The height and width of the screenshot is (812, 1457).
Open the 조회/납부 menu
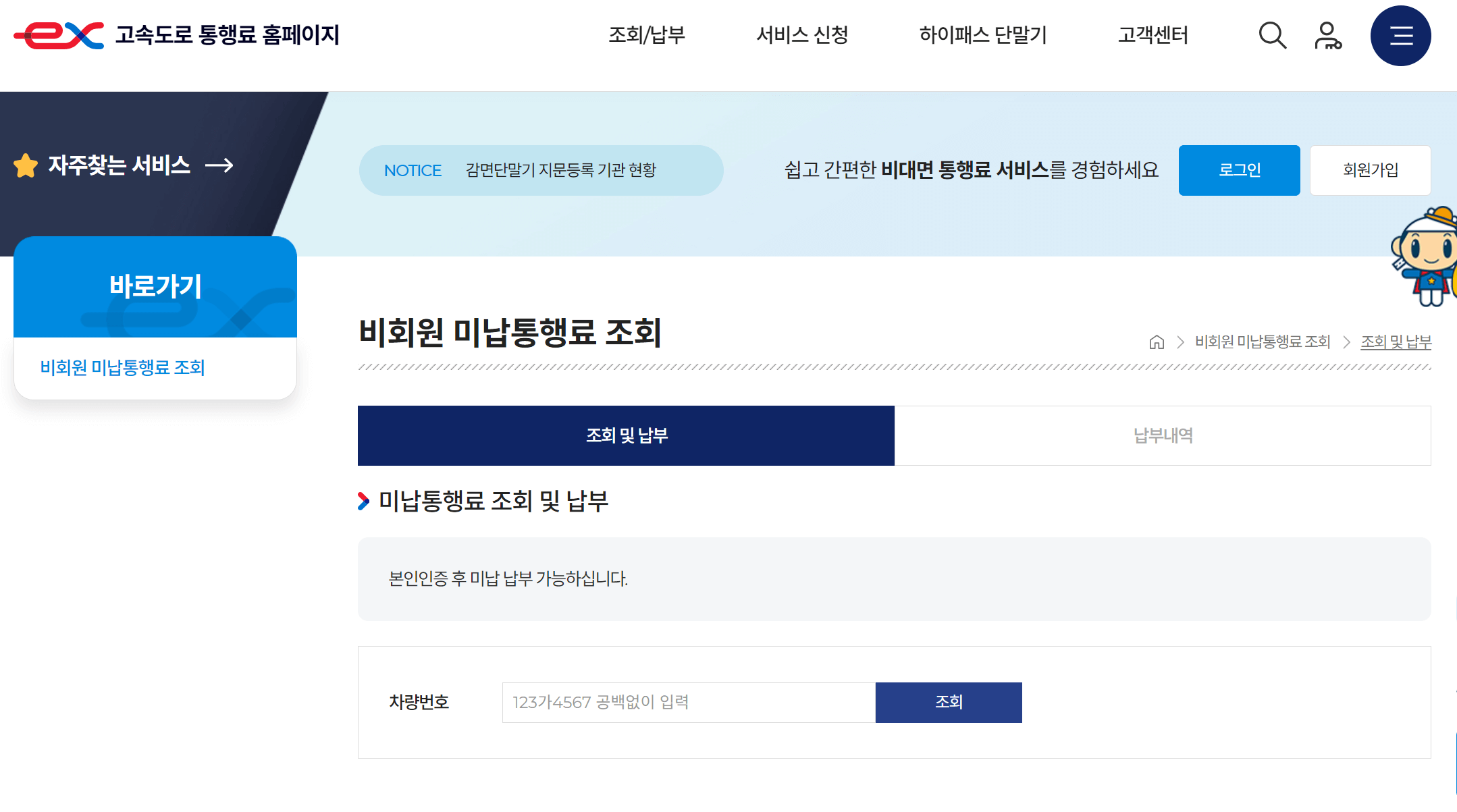tap(647, 35)
